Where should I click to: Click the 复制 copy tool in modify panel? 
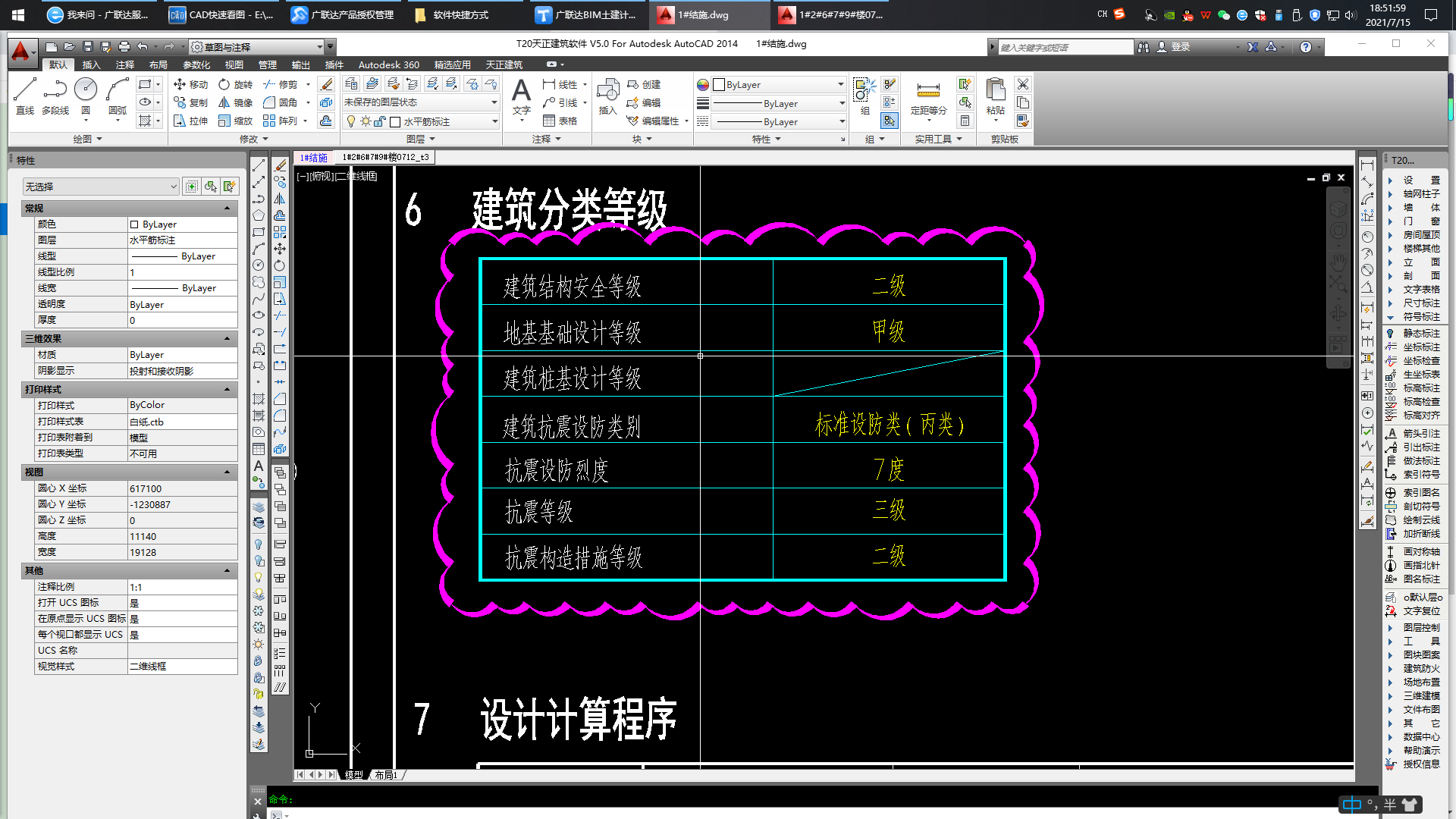click(190, 102)
